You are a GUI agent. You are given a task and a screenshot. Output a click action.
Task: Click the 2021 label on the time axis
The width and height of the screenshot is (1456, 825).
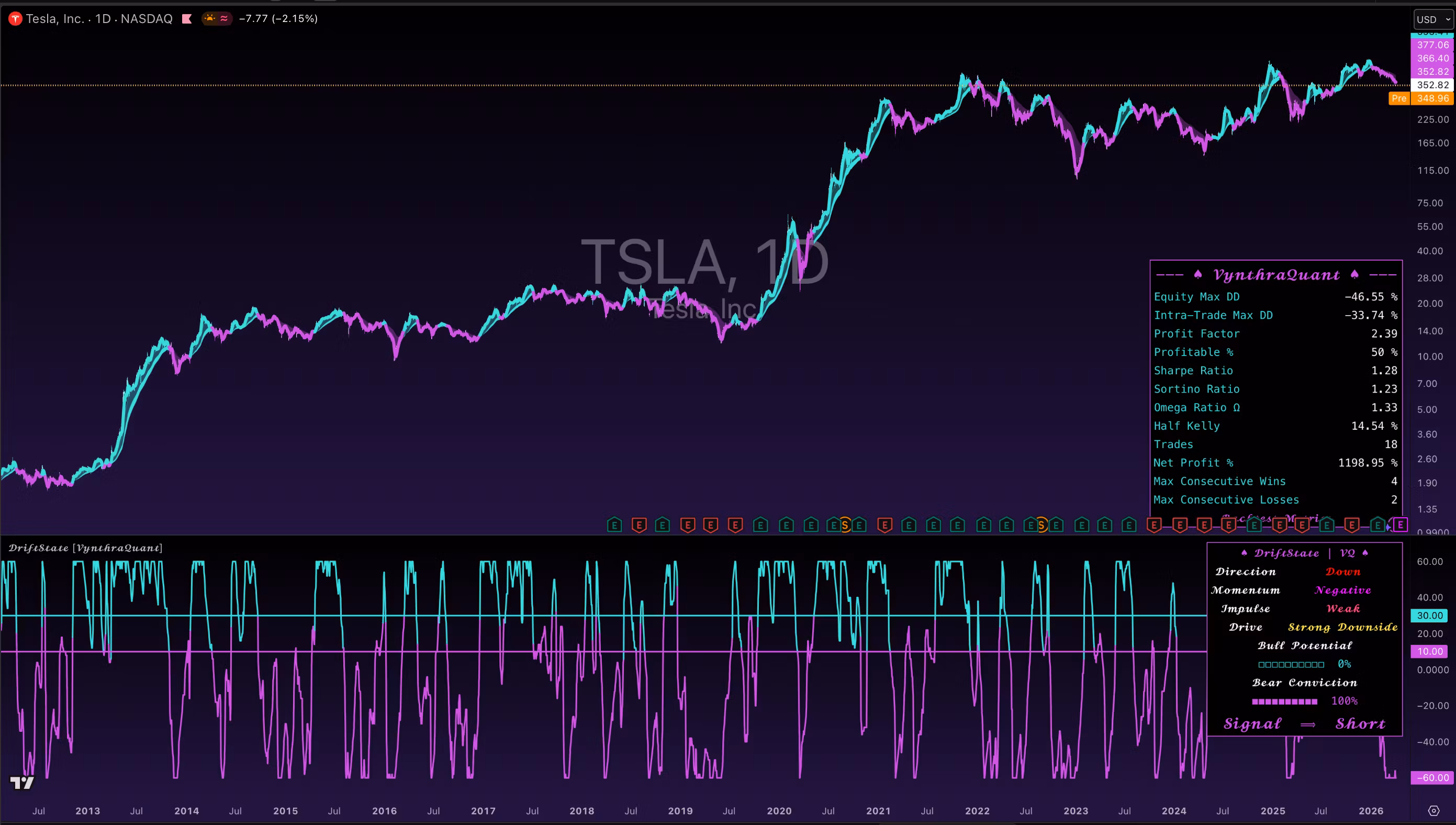tap(878, 811)
